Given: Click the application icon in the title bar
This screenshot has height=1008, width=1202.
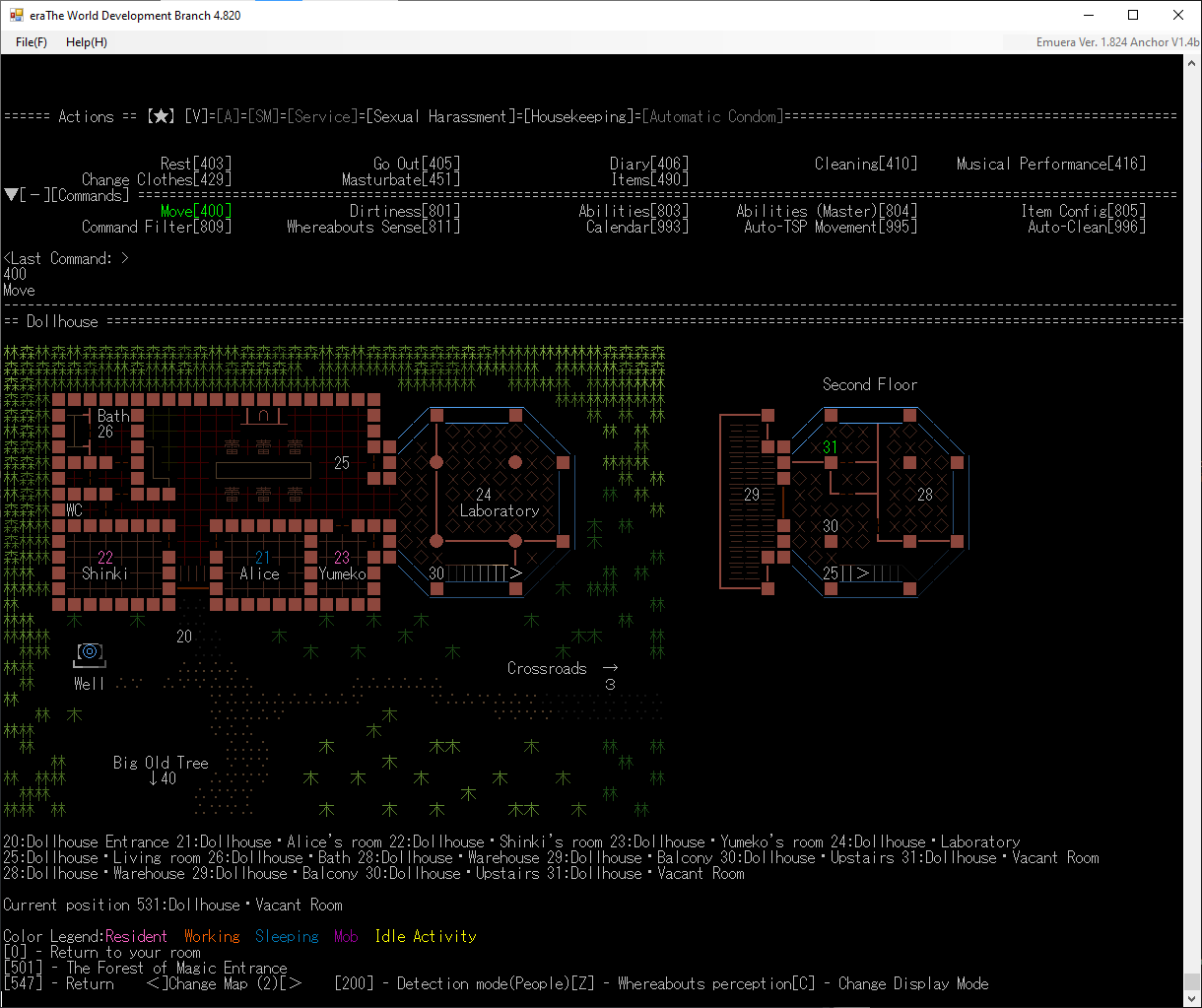Looking at the screenshot, I should click(x=16, y=15).
